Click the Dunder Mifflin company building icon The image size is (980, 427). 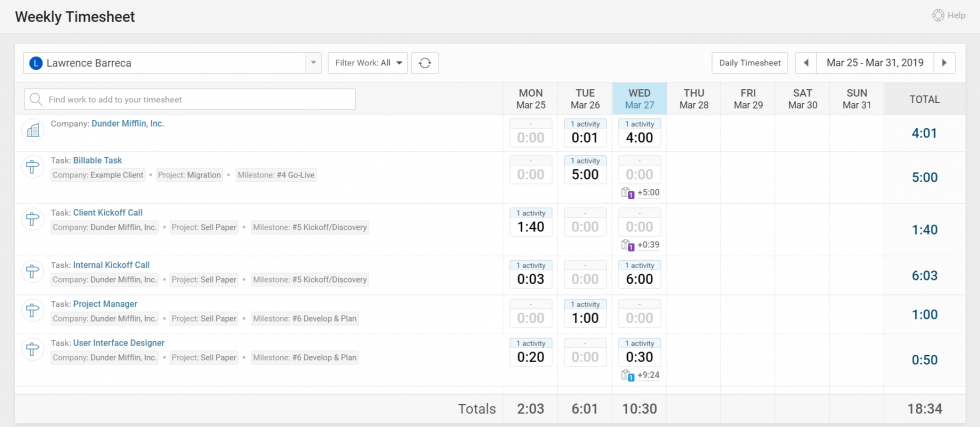pyautogui.click(x=32, y=130)
